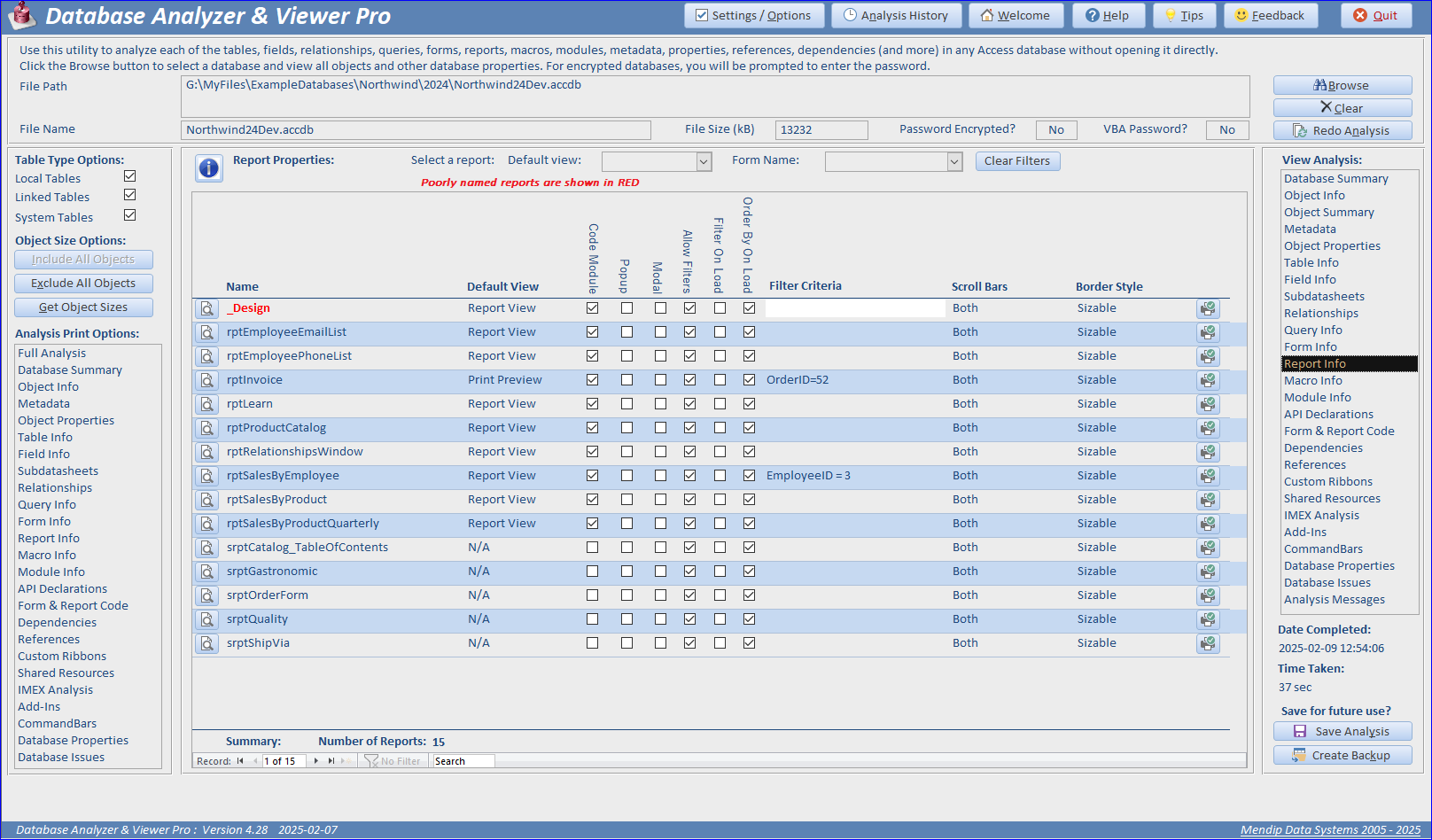Click print icon at end of rptEmployeeEmailList row
This screenshot has height=840, width=1432.
point(1208,332)
